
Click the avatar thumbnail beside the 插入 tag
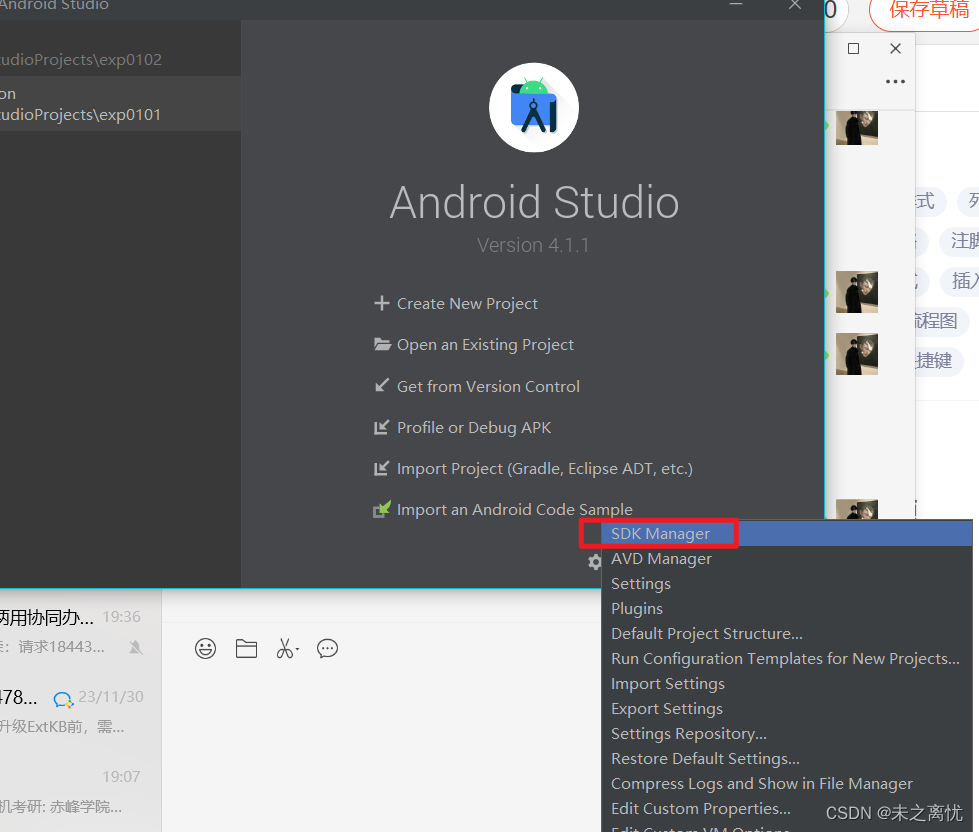coord(857,291)
